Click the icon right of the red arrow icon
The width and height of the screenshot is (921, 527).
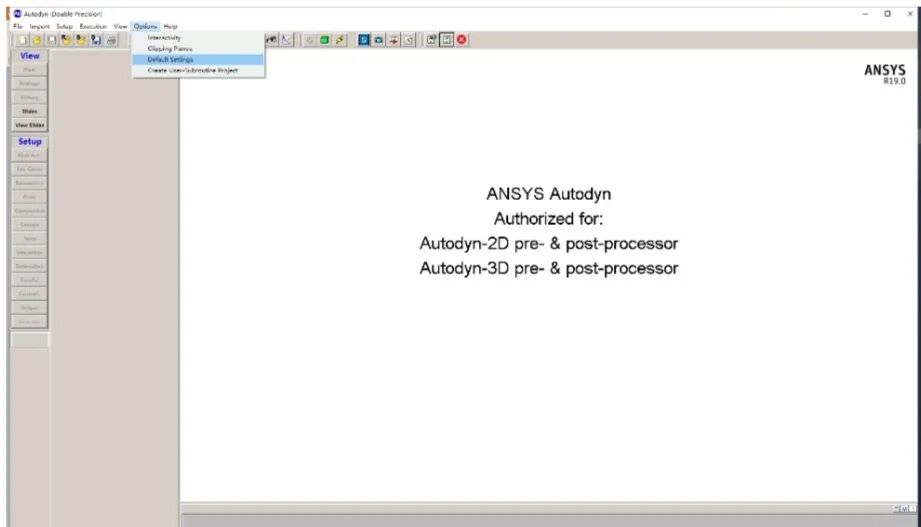click(409, 40)
